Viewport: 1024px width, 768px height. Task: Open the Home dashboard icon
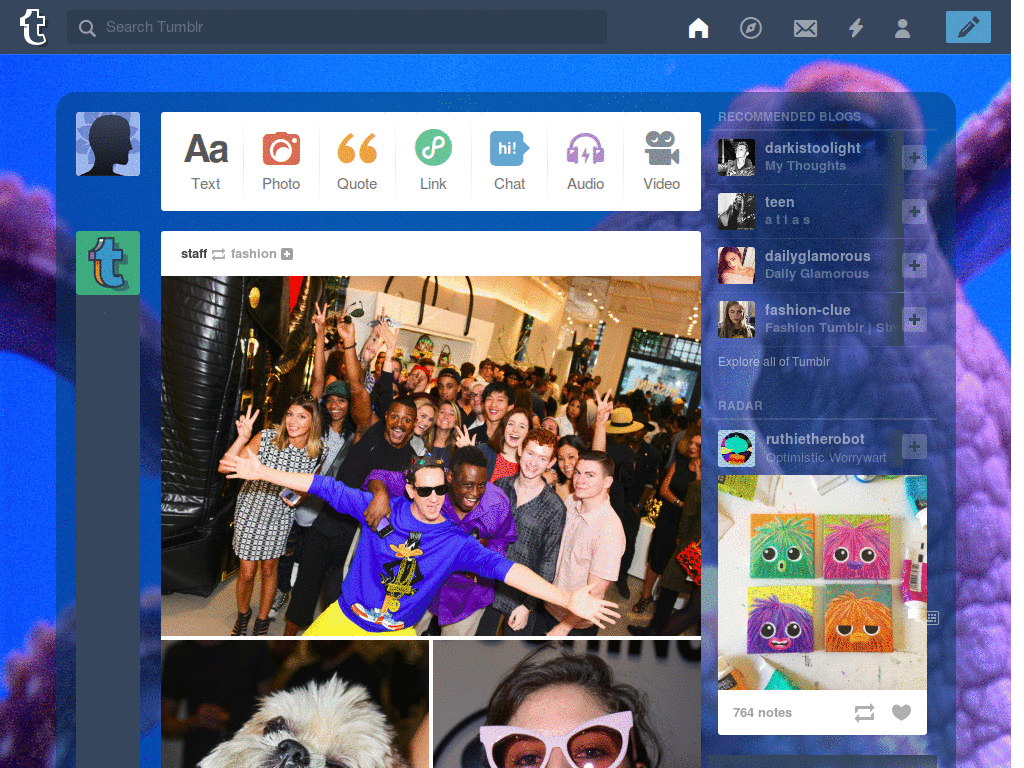tap(698, 28)
